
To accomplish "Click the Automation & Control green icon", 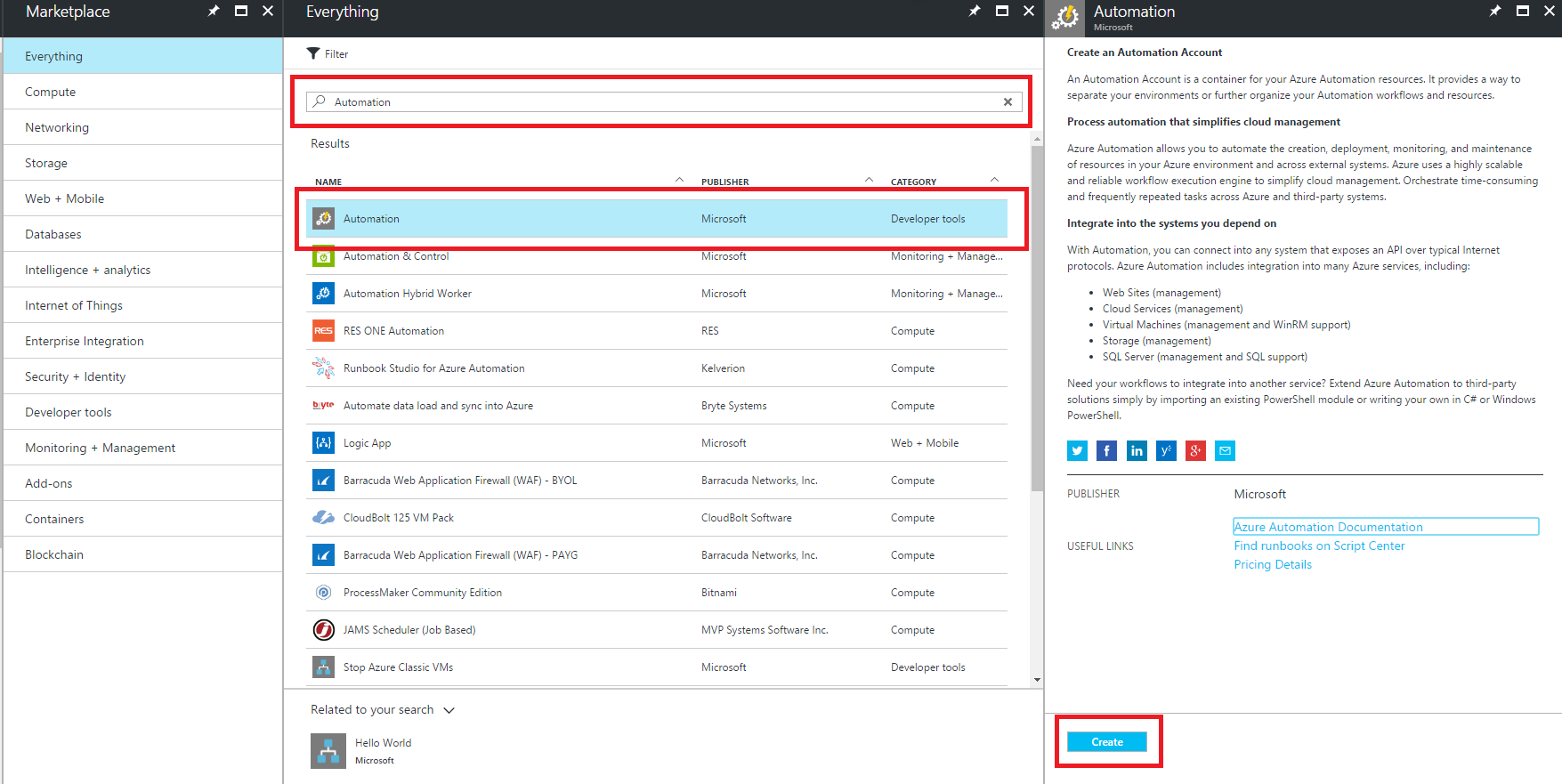I will click(324, 256).
